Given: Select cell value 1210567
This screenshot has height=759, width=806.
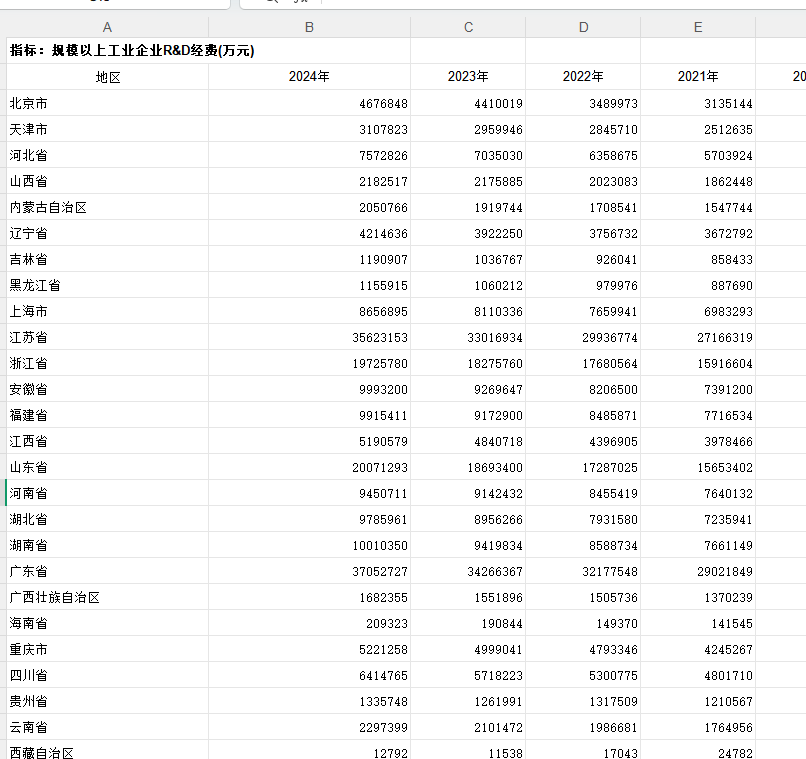Looking at the screenshot, I should tap(728, 702).
